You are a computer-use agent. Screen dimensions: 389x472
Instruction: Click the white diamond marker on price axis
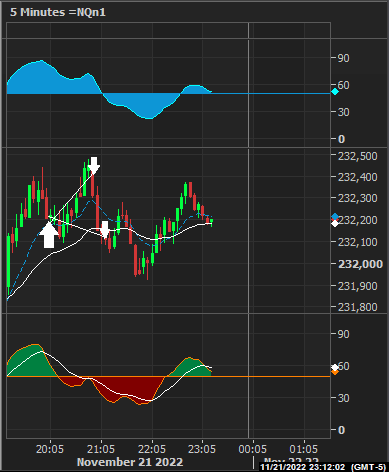[335, 223]
